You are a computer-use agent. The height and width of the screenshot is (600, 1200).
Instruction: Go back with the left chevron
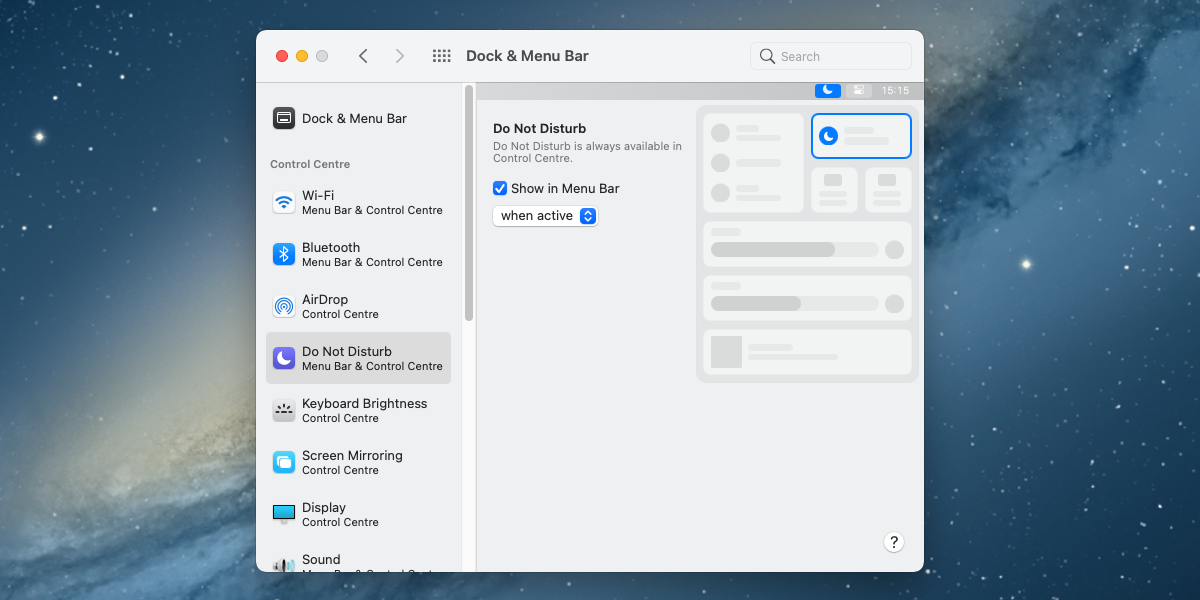point(363,56)
